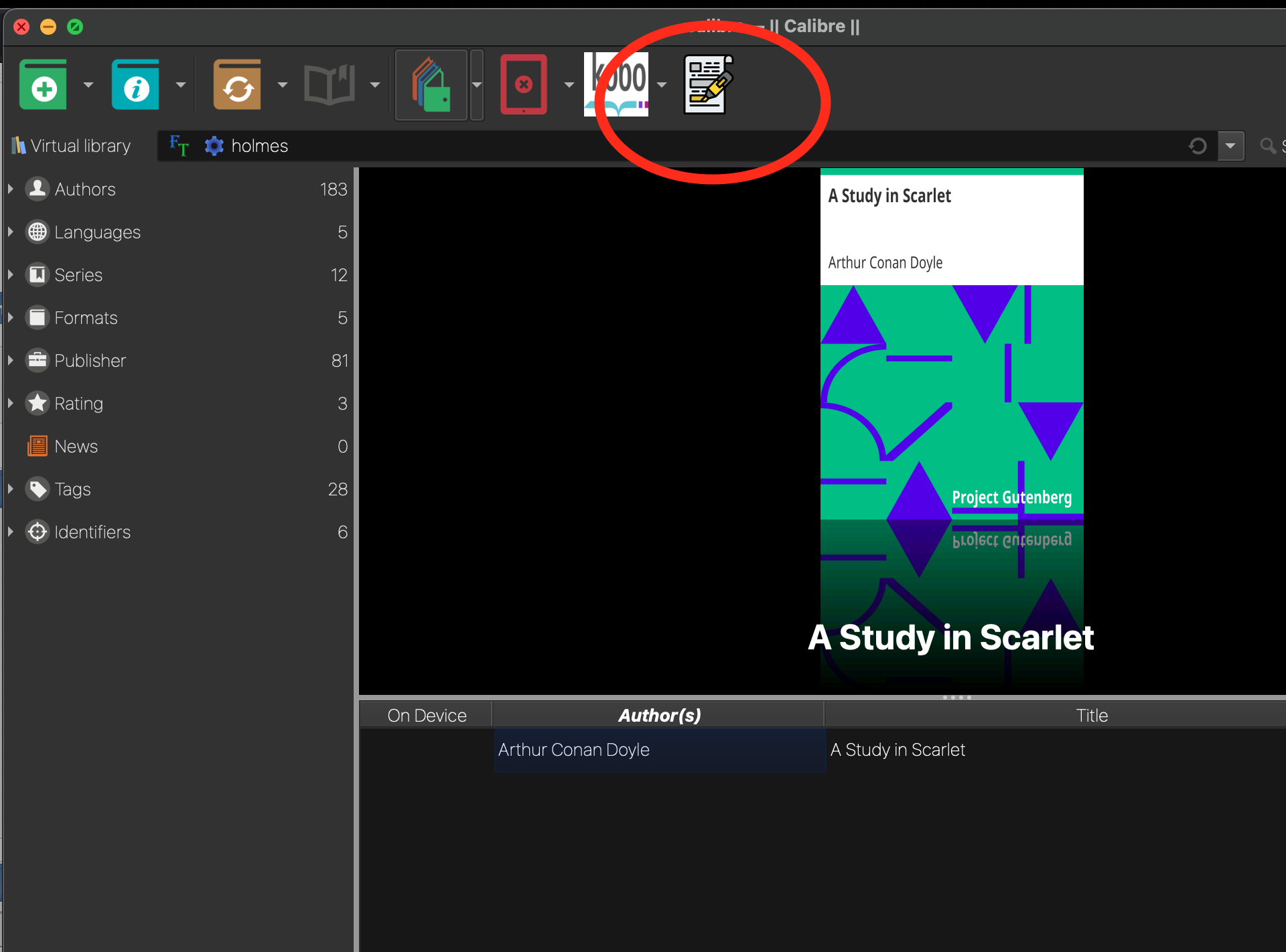Screen dimensions: 1286x952
Task: Open the advanced search gear icon
Action: tap(214, 146)
